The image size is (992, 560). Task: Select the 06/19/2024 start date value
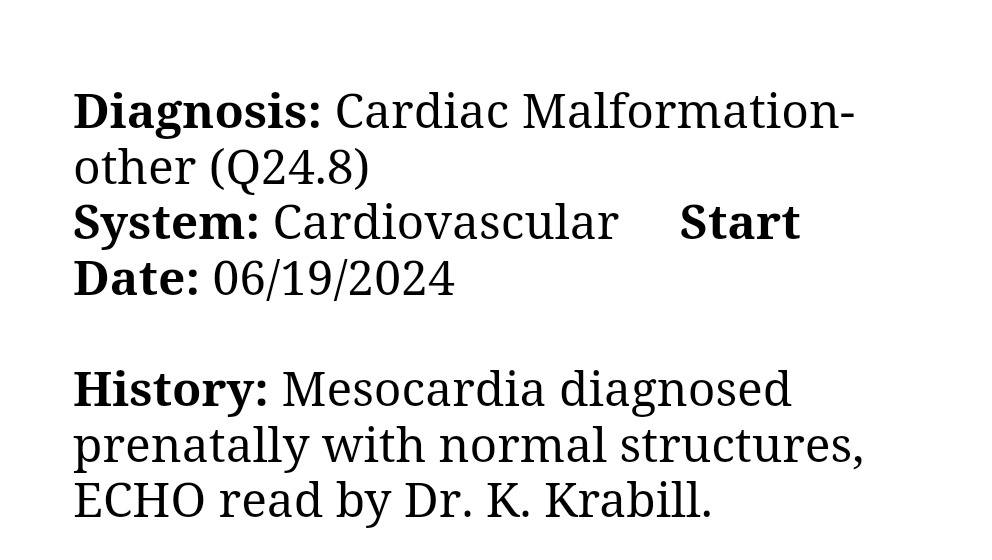coord(334,279)
